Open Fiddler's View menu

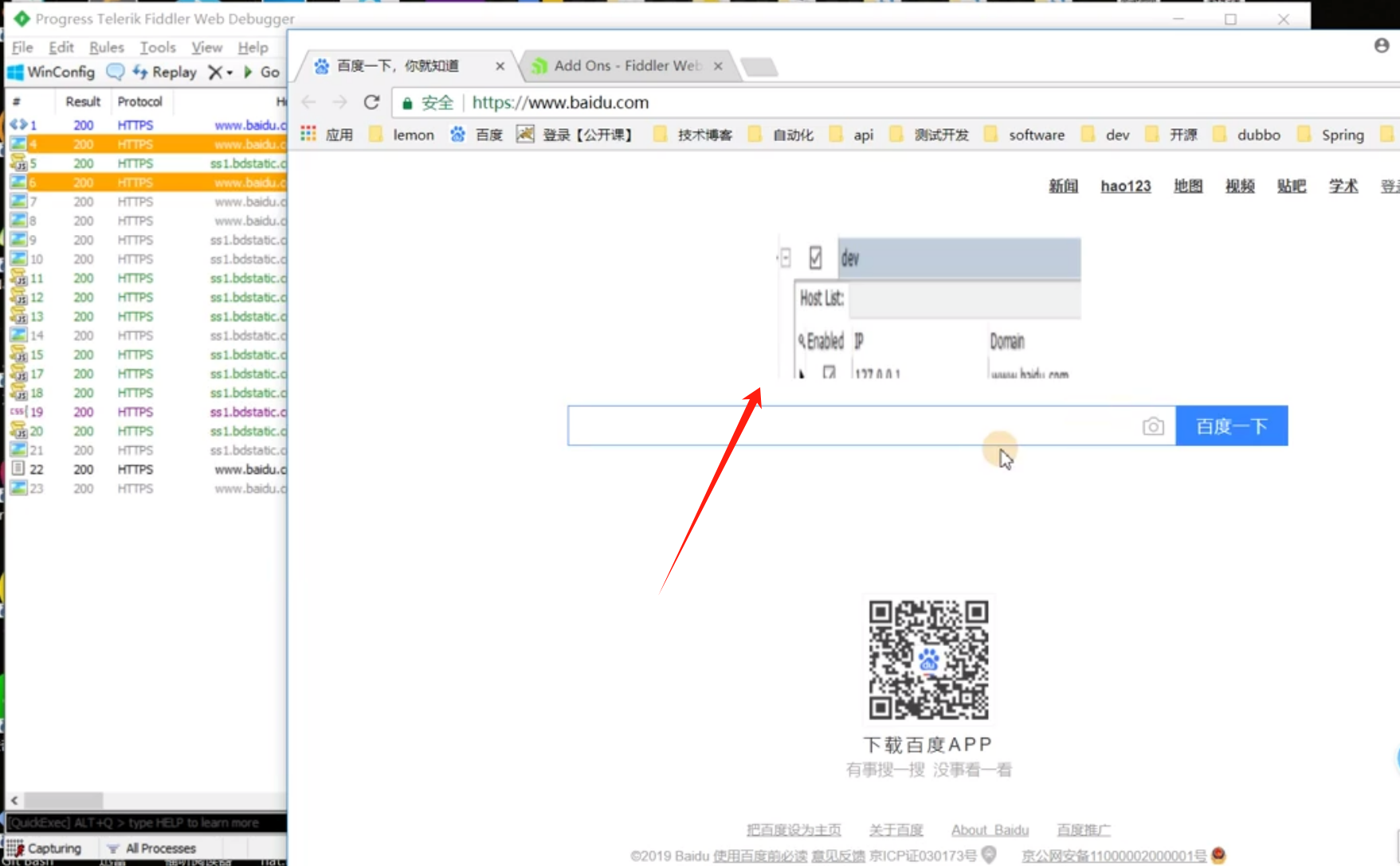click(x=206, y=47)
